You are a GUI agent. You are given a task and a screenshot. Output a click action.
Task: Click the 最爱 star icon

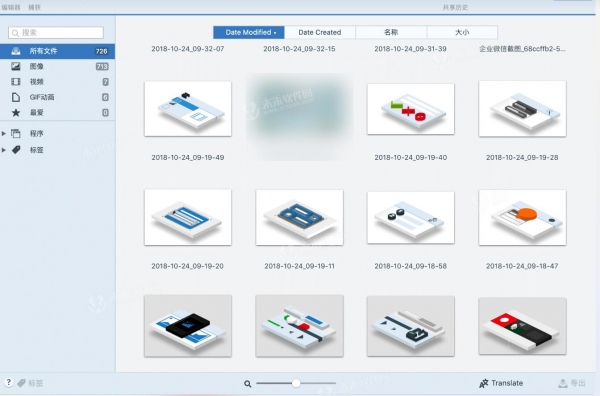(16, 112)
